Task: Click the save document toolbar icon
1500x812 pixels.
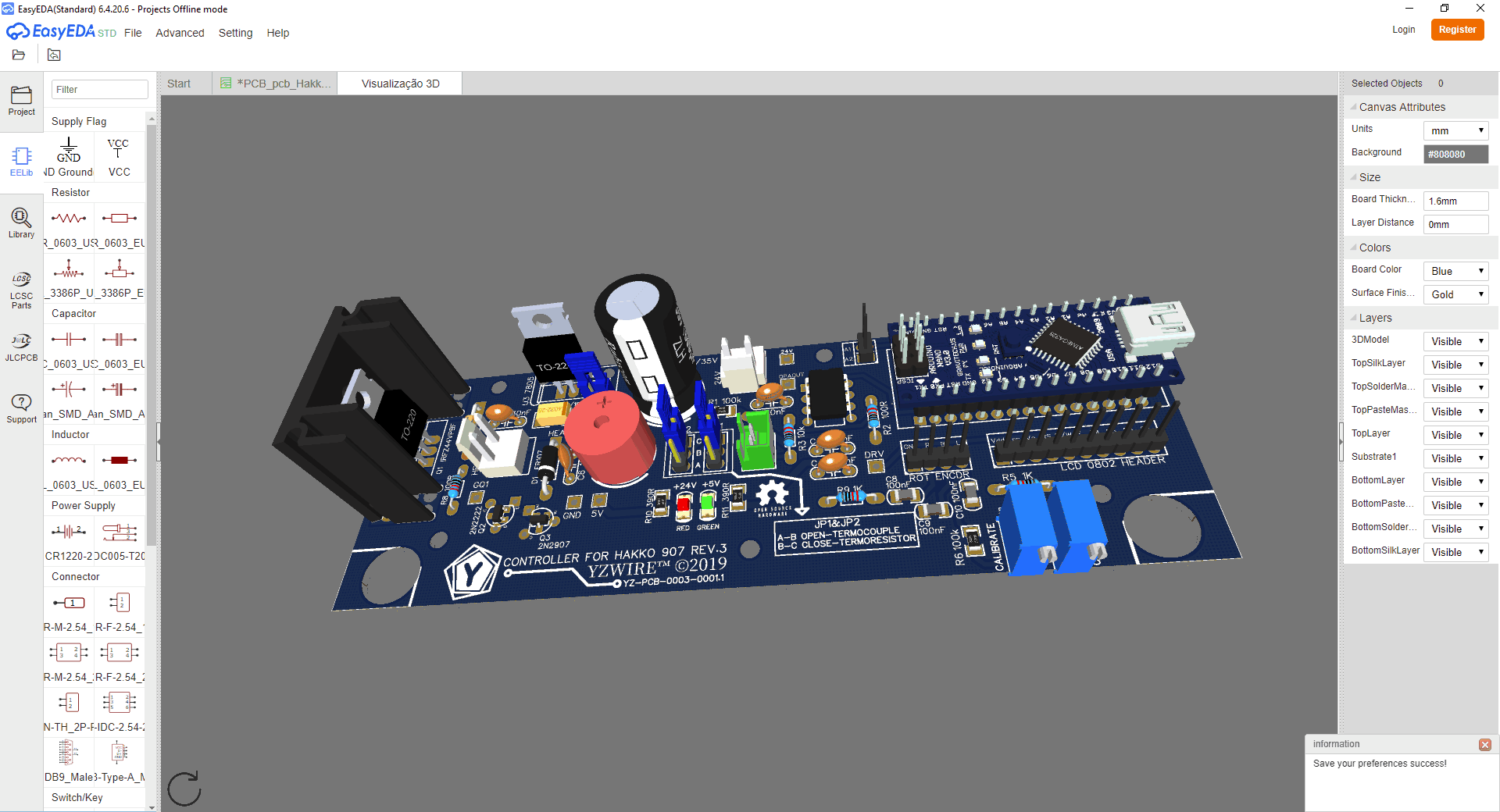Action: tap(54, 55)
